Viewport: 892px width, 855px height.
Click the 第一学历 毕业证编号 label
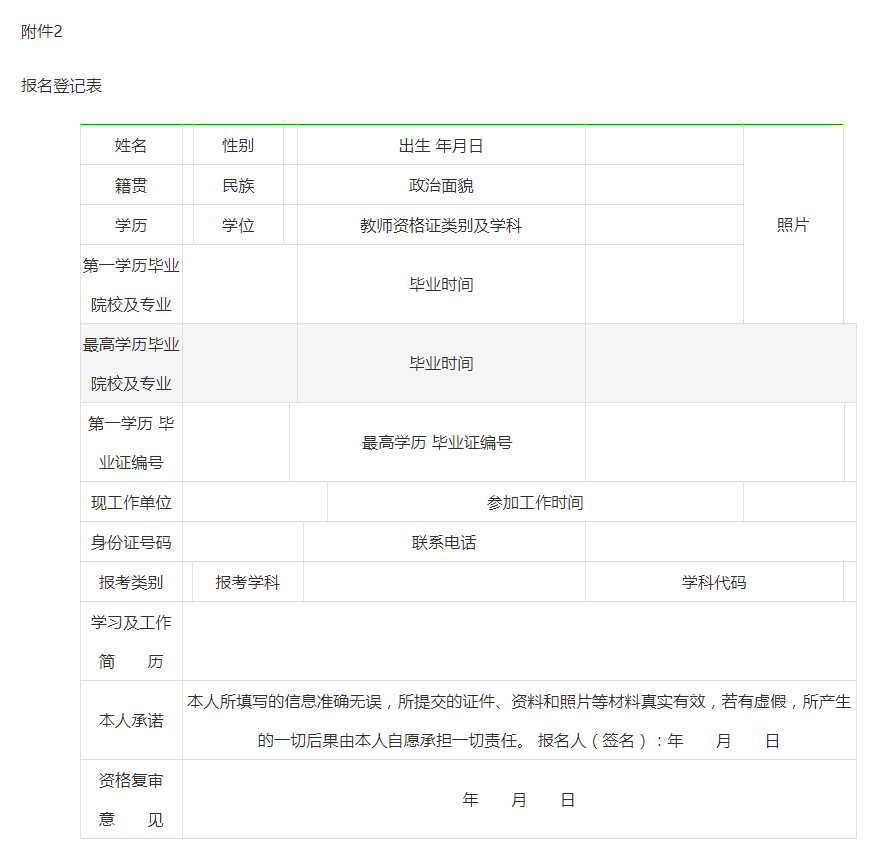pos(131,443)
